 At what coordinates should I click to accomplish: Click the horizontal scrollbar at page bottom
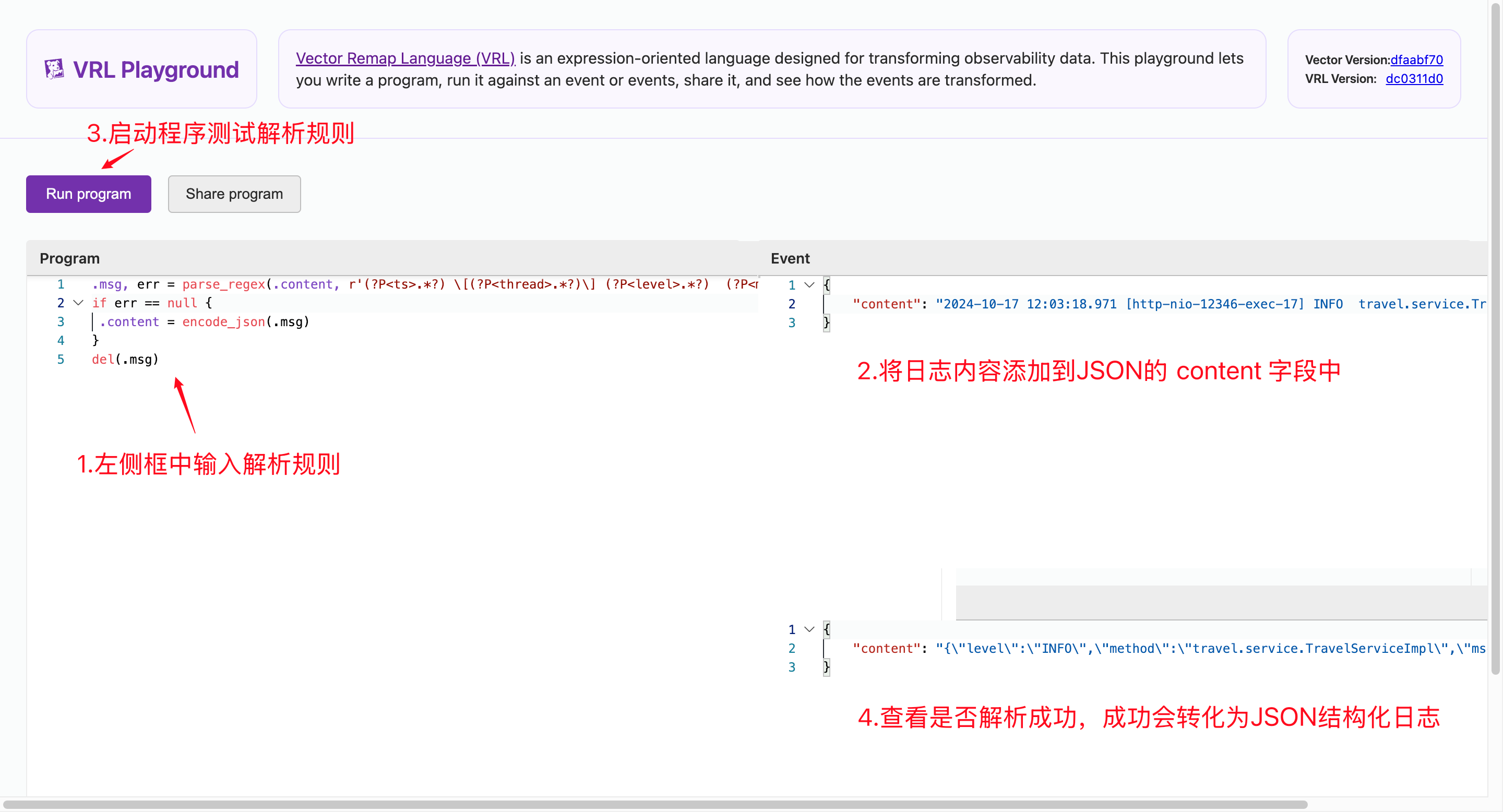click(654, 804)
